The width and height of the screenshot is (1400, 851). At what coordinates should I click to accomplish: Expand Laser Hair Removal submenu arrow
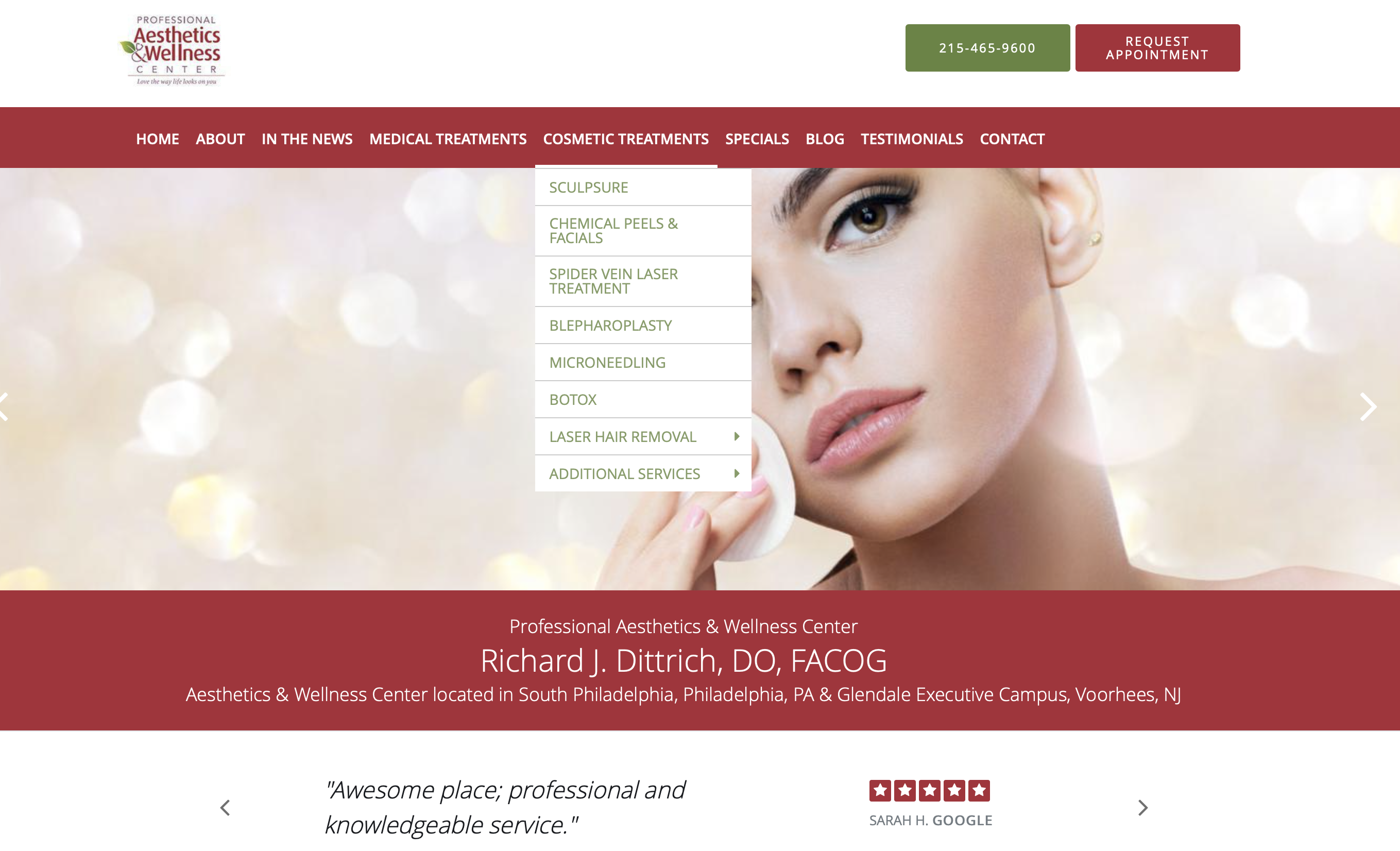click(737, 436)
